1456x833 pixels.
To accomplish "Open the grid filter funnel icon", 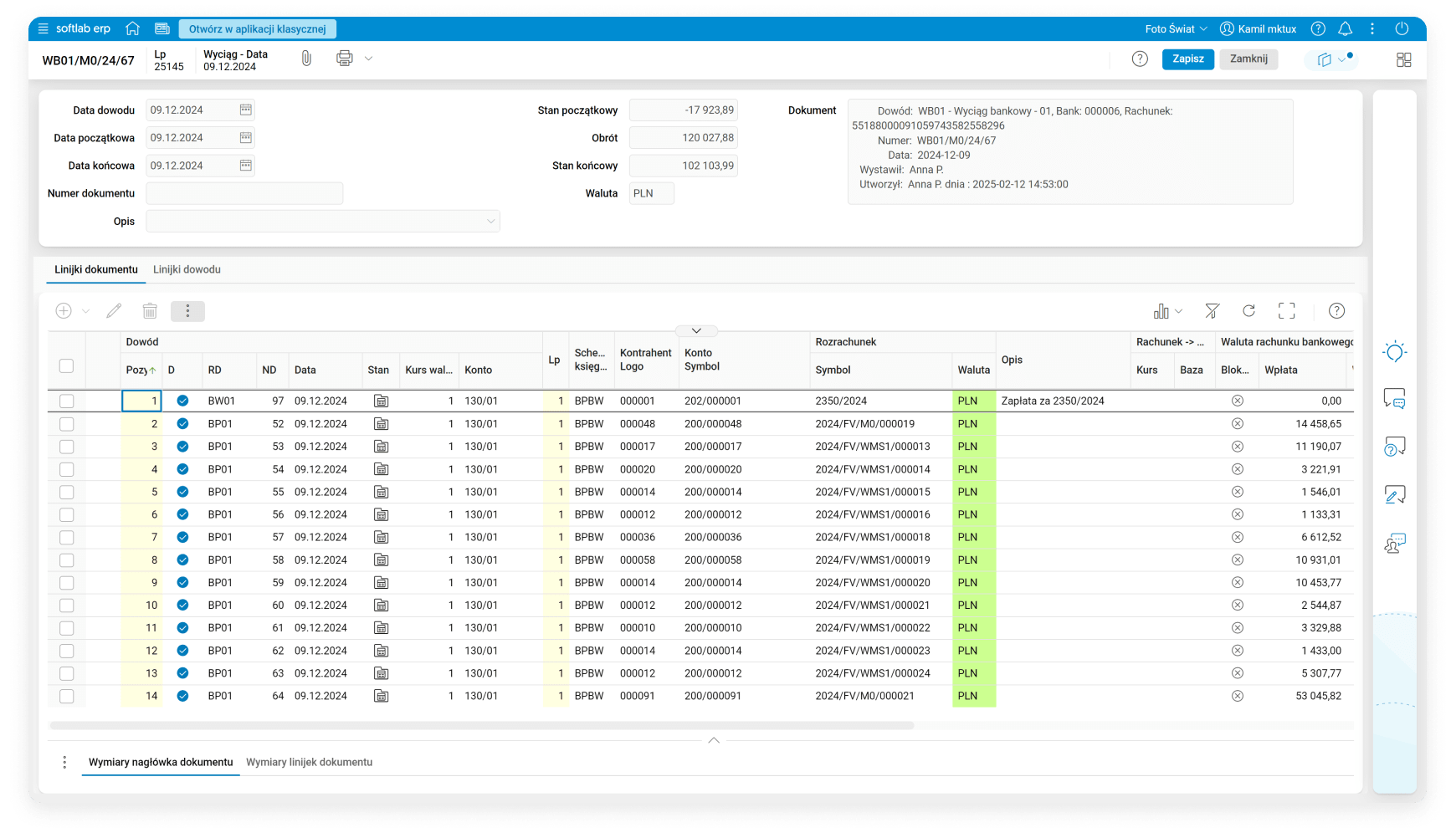I will coord(1212,311).
